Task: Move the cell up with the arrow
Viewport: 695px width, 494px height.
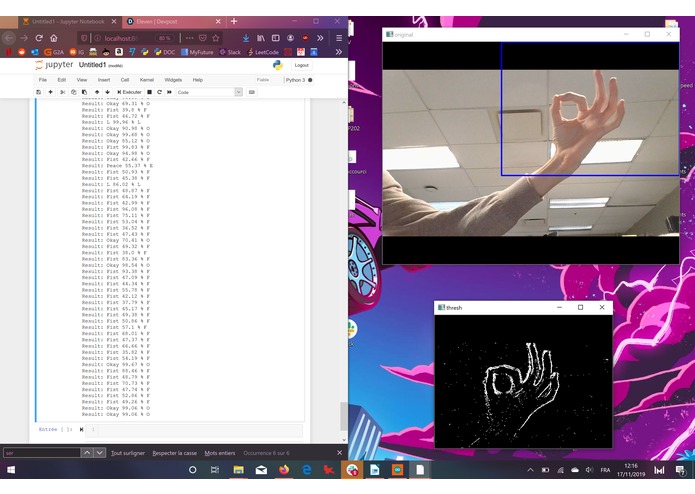Action: coord(97,92)
